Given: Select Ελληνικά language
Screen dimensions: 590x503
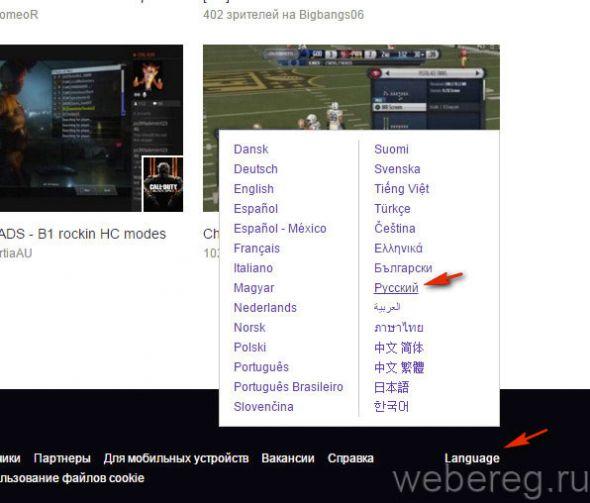Looking at the screenshot, I should coord(398,248).
